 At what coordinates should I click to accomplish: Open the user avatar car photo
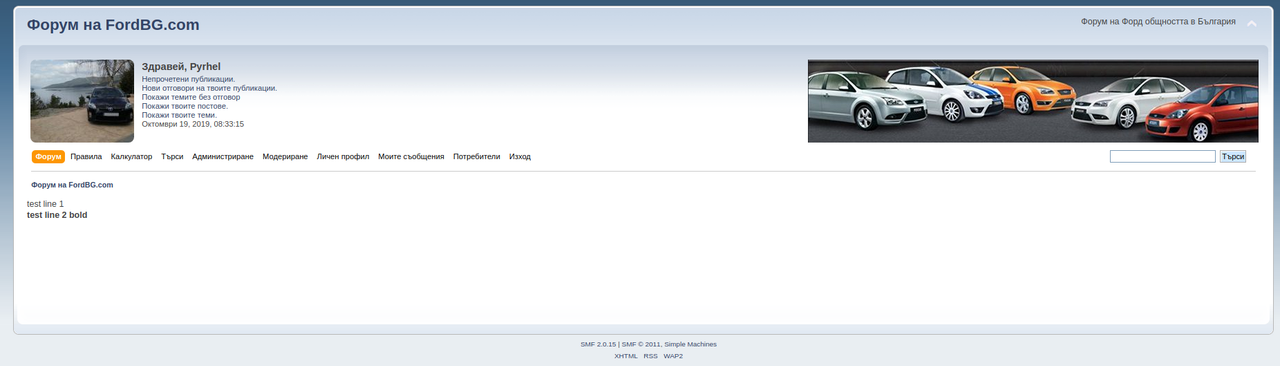tap(82, 101)
